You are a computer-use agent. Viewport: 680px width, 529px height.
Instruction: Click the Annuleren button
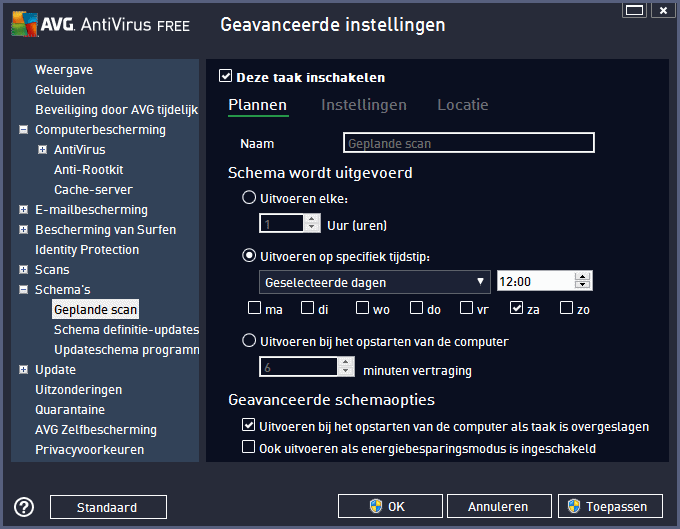tap(499, 506)
